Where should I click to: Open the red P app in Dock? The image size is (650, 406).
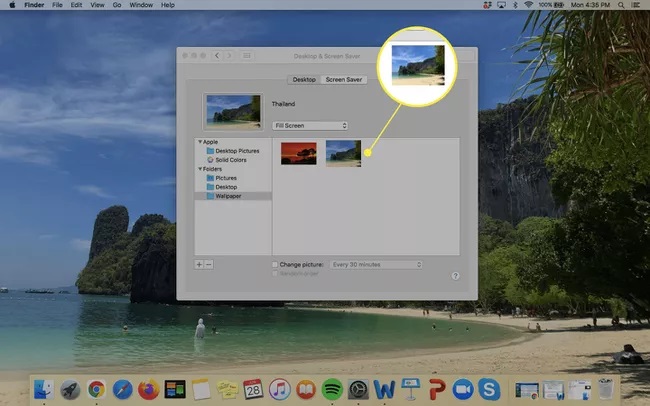point(437,390)
